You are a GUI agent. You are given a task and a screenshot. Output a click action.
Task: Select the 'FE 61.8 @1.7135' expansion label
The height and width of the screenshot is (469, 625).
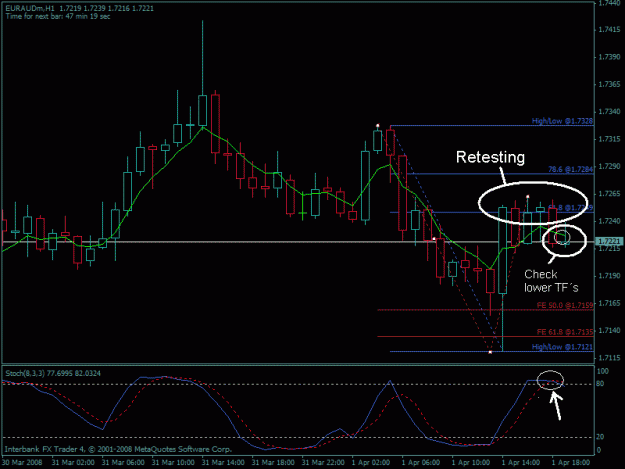pyautogui.click(x=565, y=332)
